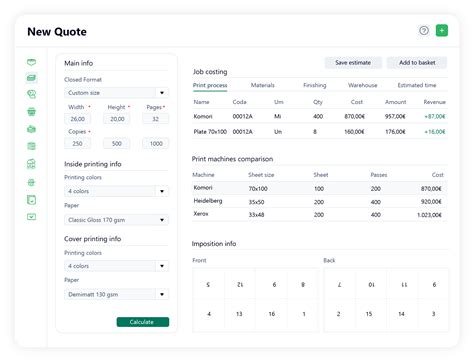Click the Save estimate button

[353, 63]
